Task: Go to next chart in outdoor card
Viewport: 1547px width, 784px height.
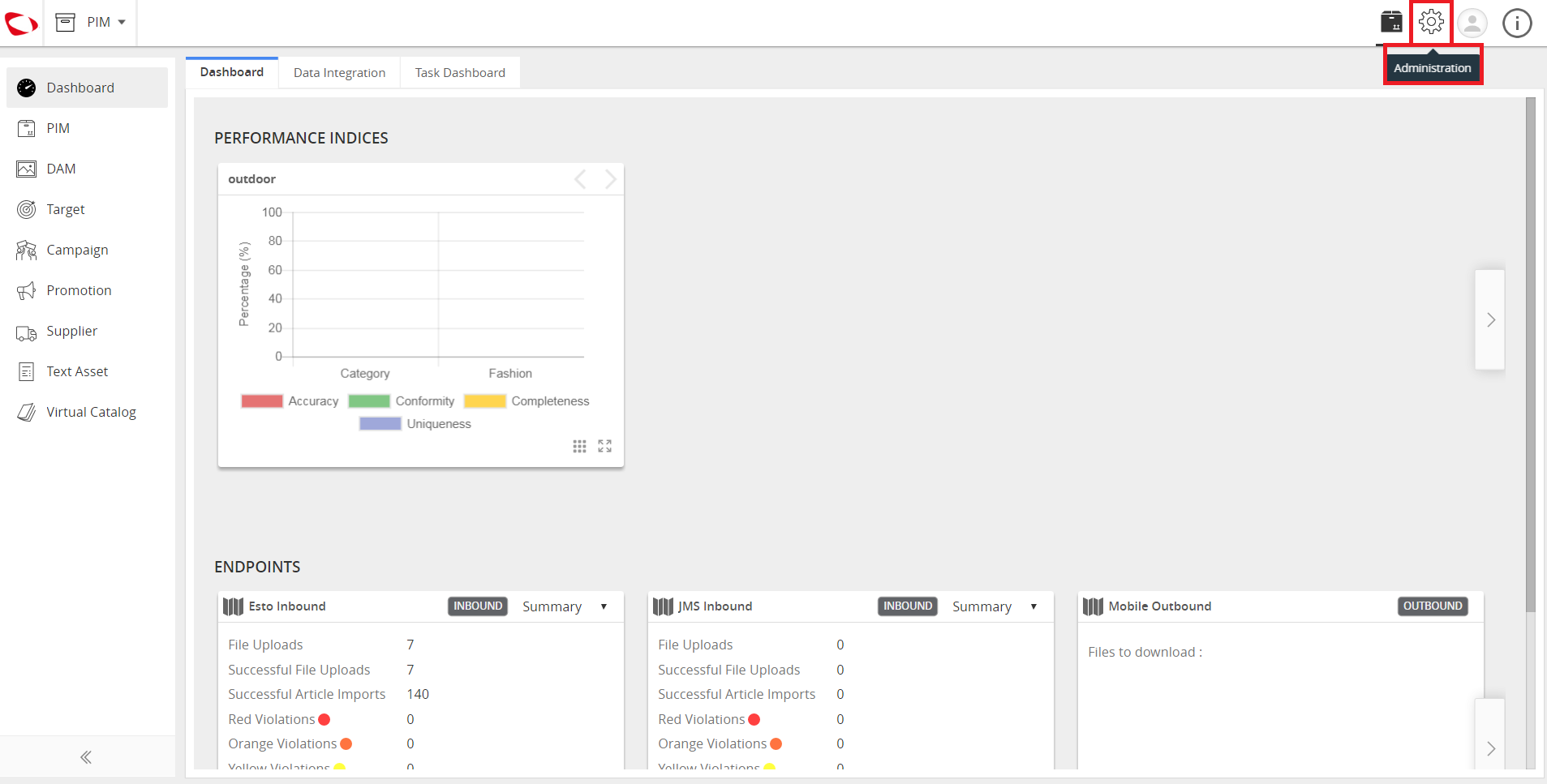Action: [610, 179]
